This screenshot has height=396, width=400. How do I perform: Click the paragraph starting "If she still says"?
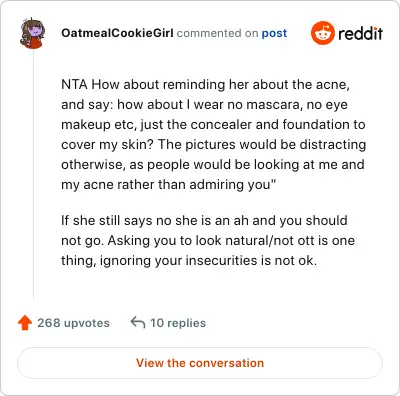(x=208, y=240)
